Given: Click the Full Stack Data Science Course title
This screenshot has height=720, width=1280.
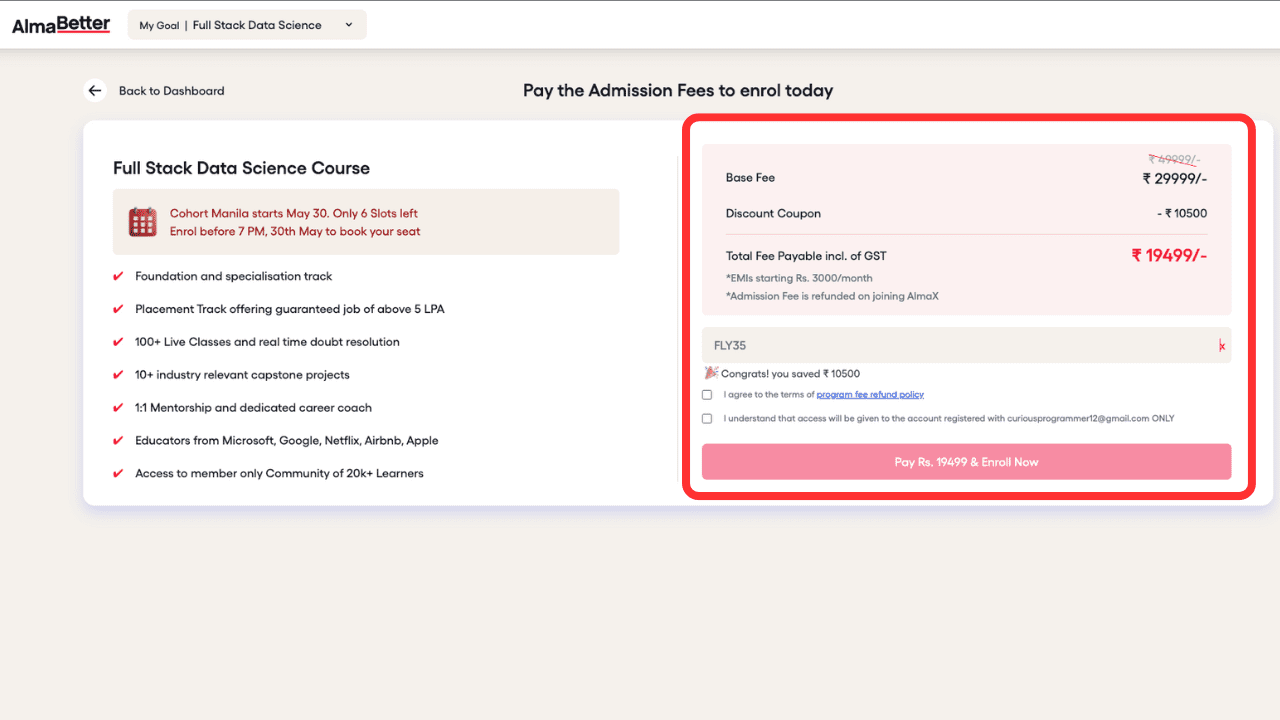Looking at the screenshot, I should click(242, 169).
